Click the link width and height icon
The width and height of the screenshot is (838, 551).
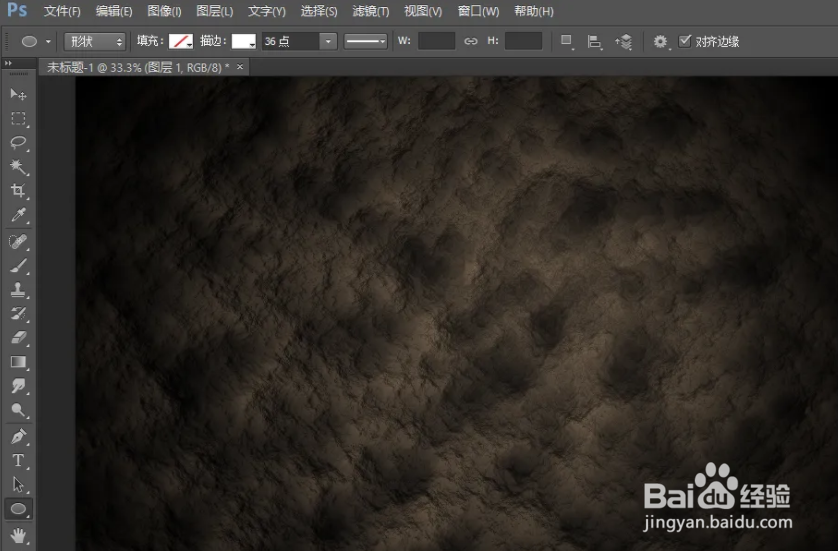[470, 41]
